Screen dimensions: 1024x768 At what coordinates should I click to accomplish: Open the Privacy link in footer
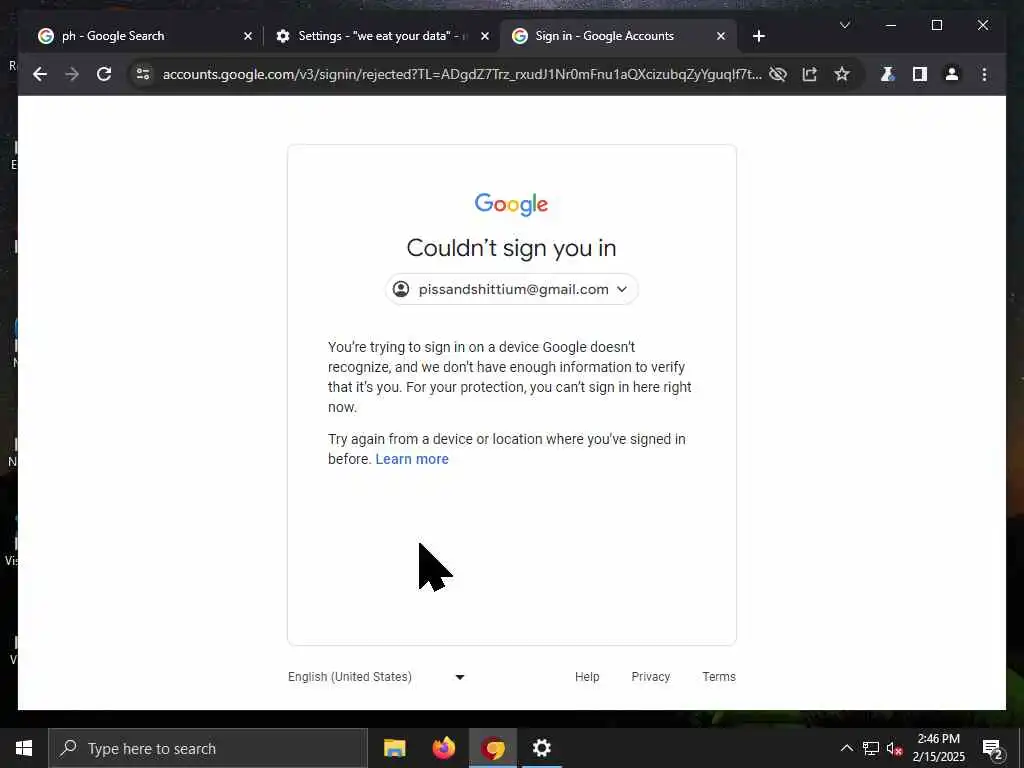(x=650, y=677)
